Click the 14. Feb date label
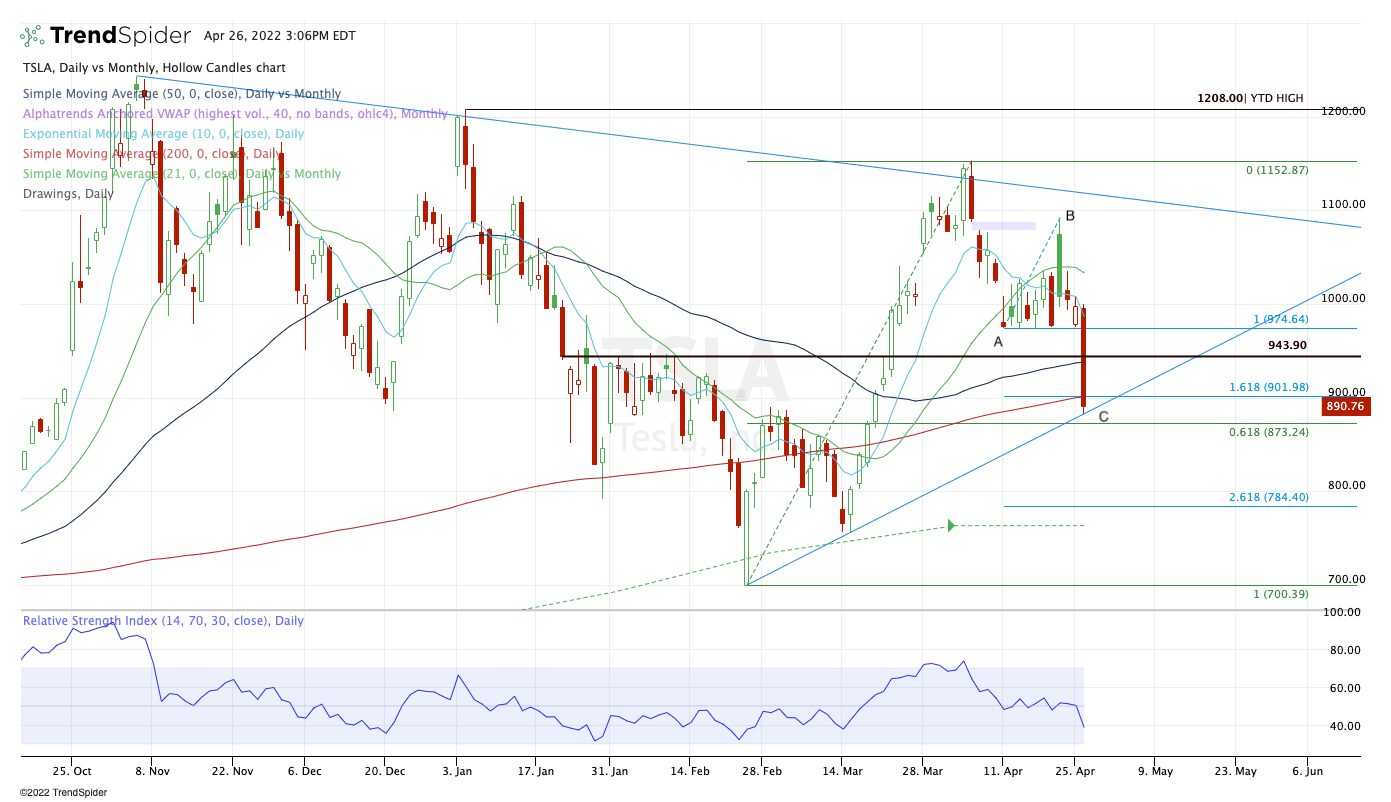 click(689, 772)
